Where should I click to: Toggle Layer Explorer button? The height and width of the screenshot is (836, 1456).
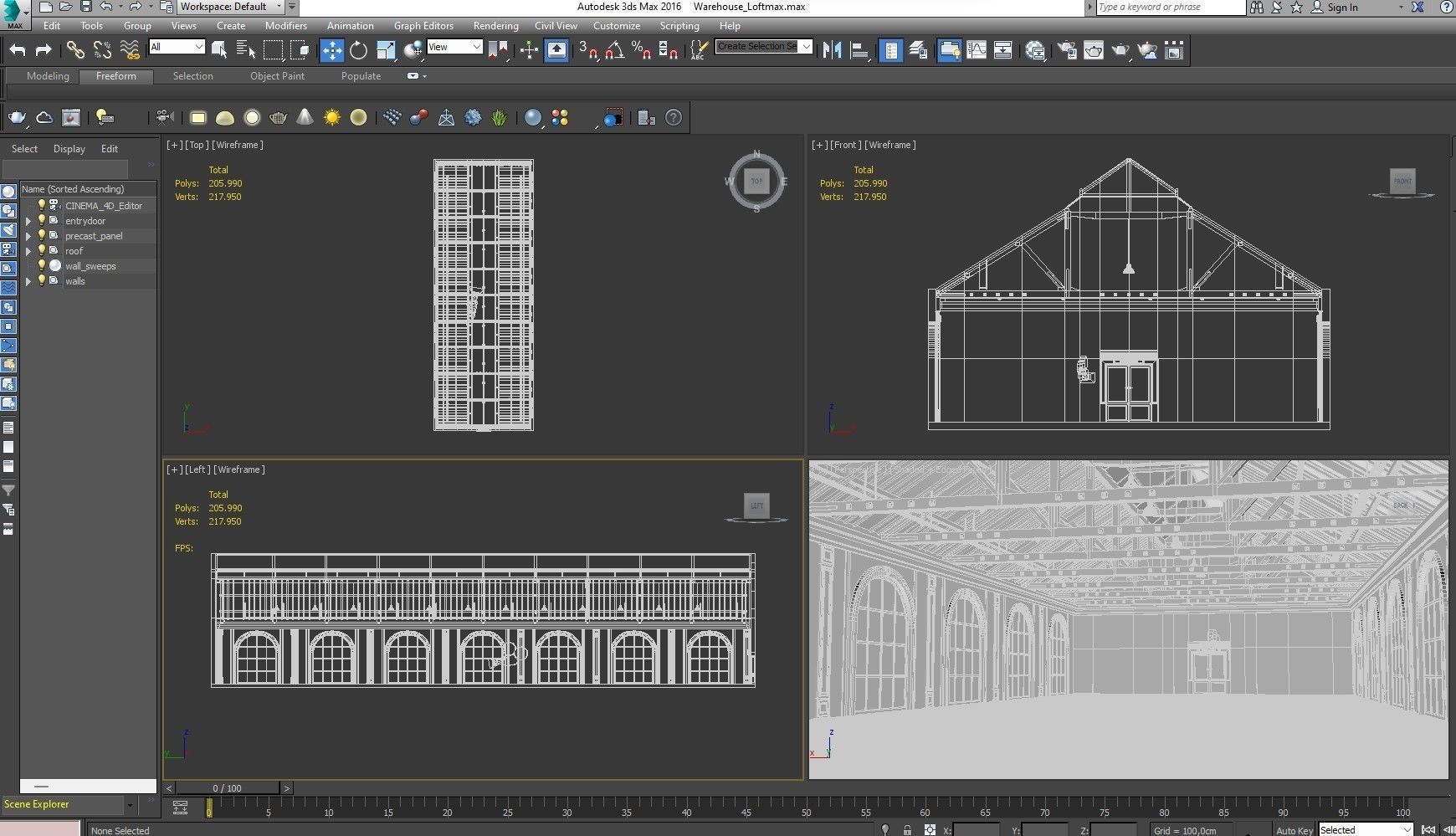[918, 50]
